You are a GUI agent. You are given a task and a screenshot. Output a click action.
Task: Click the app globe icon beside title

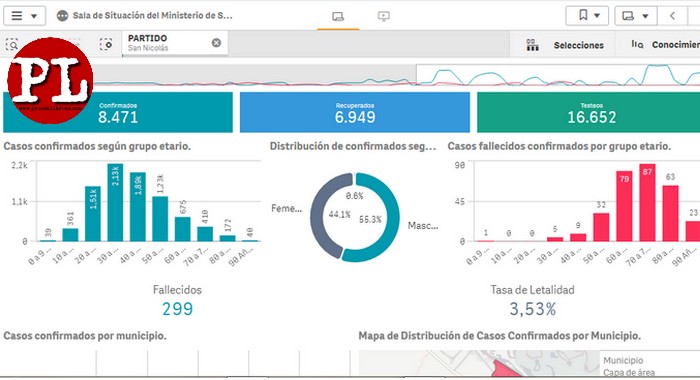tap(62, 16)
